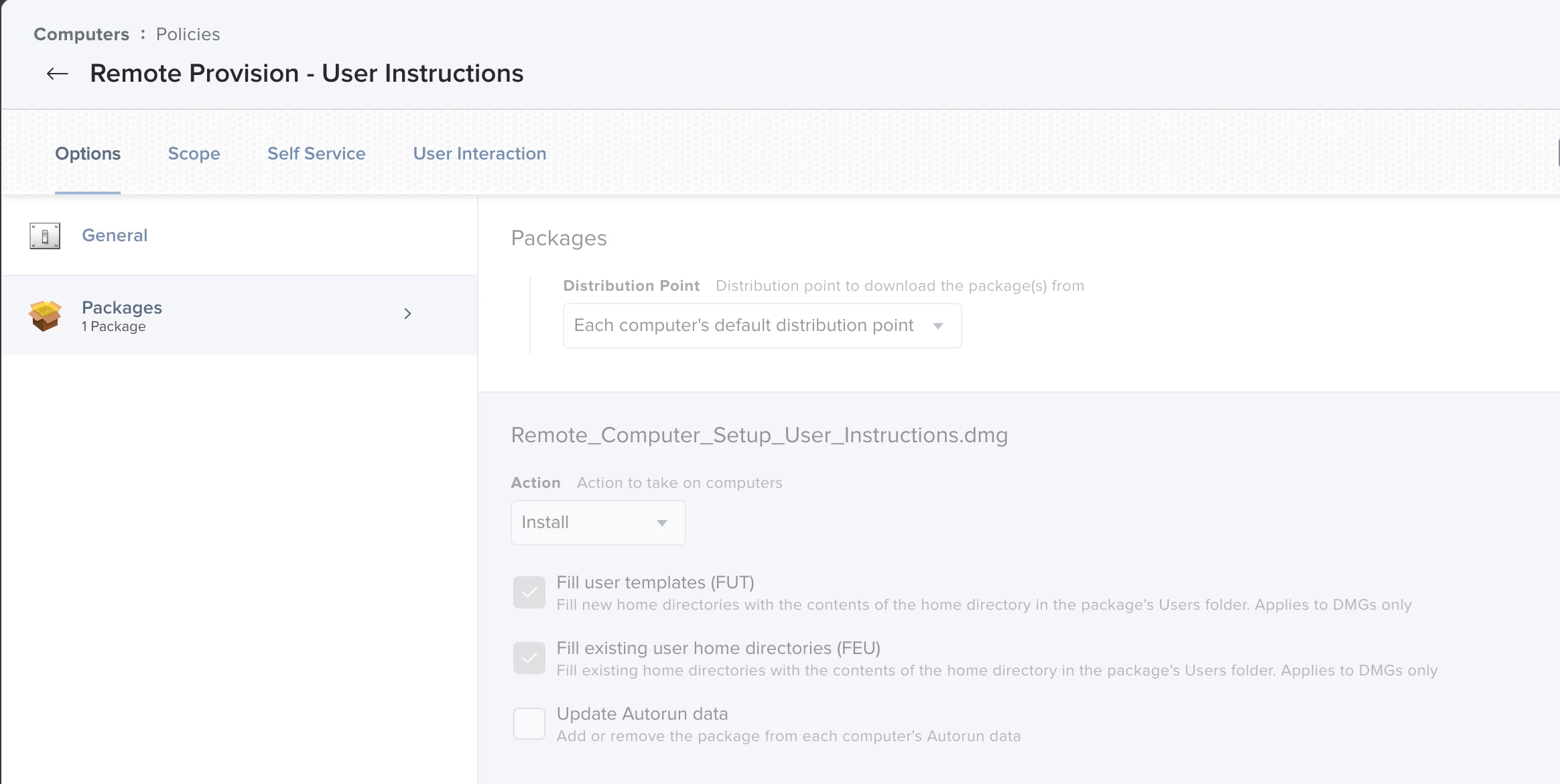Click the Remote_Computer_Setup_User_Instructions.dmg package title
Screen dimensions: 1560x784
click(x=759, y=435)
